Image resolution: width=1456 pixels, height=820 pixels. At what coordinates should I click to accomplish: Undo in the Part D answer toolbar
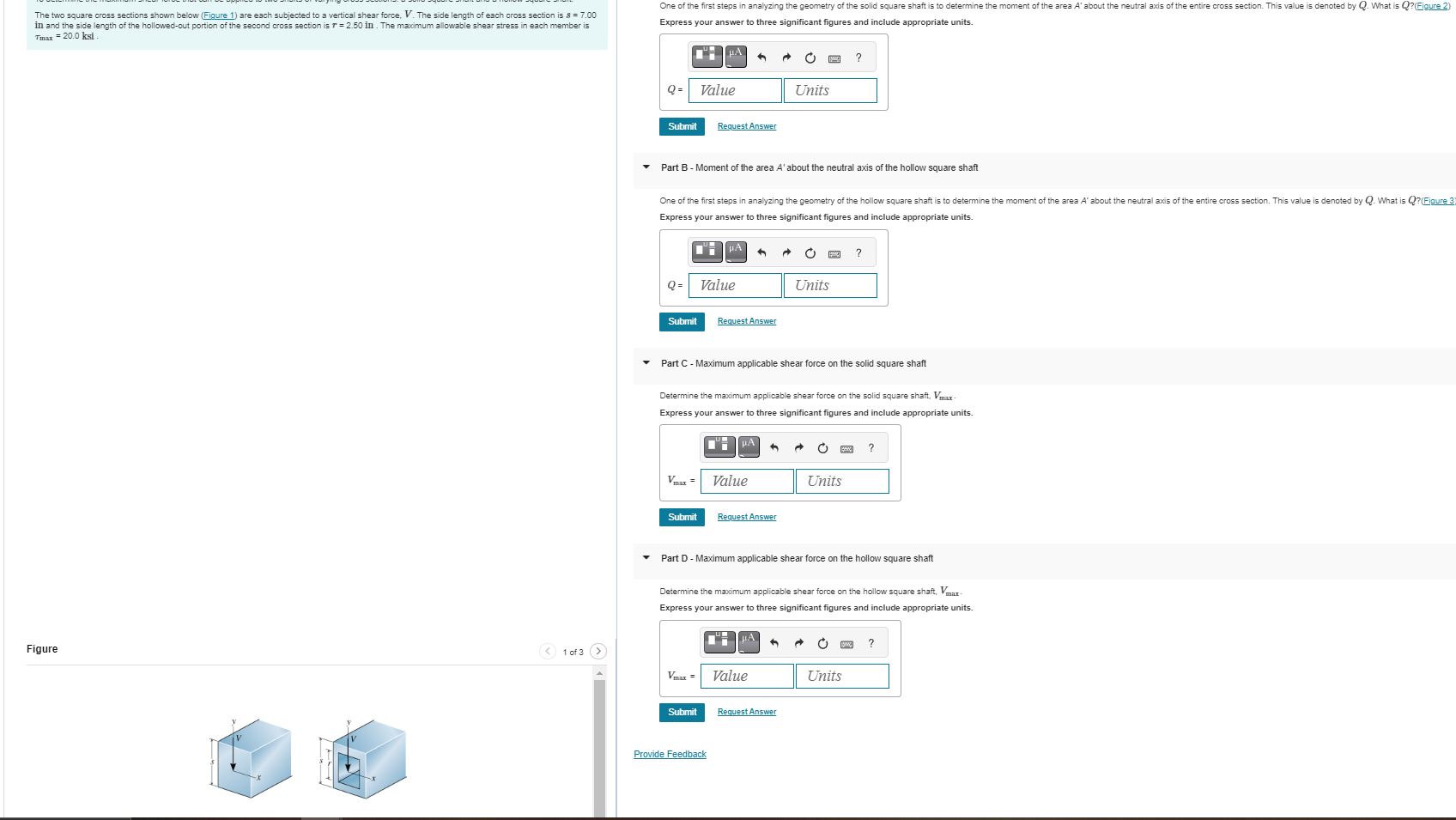[x=774, y=642]
